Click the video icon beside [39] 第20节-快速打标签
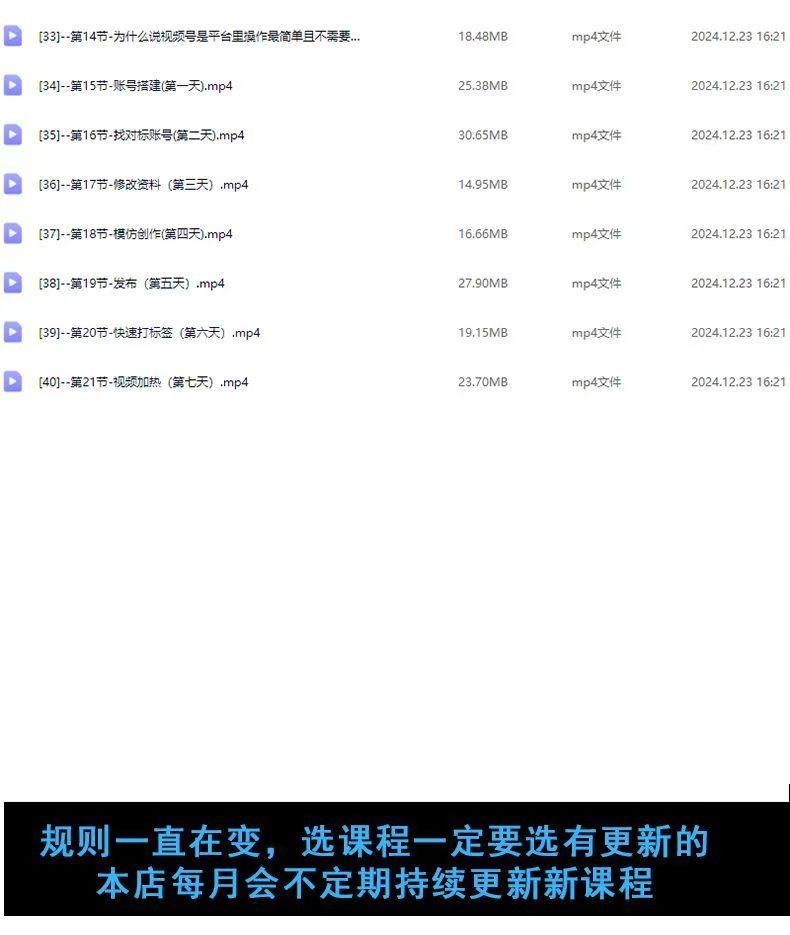The width and height of the screenshot is (790, 935). [x=13, y=332]
